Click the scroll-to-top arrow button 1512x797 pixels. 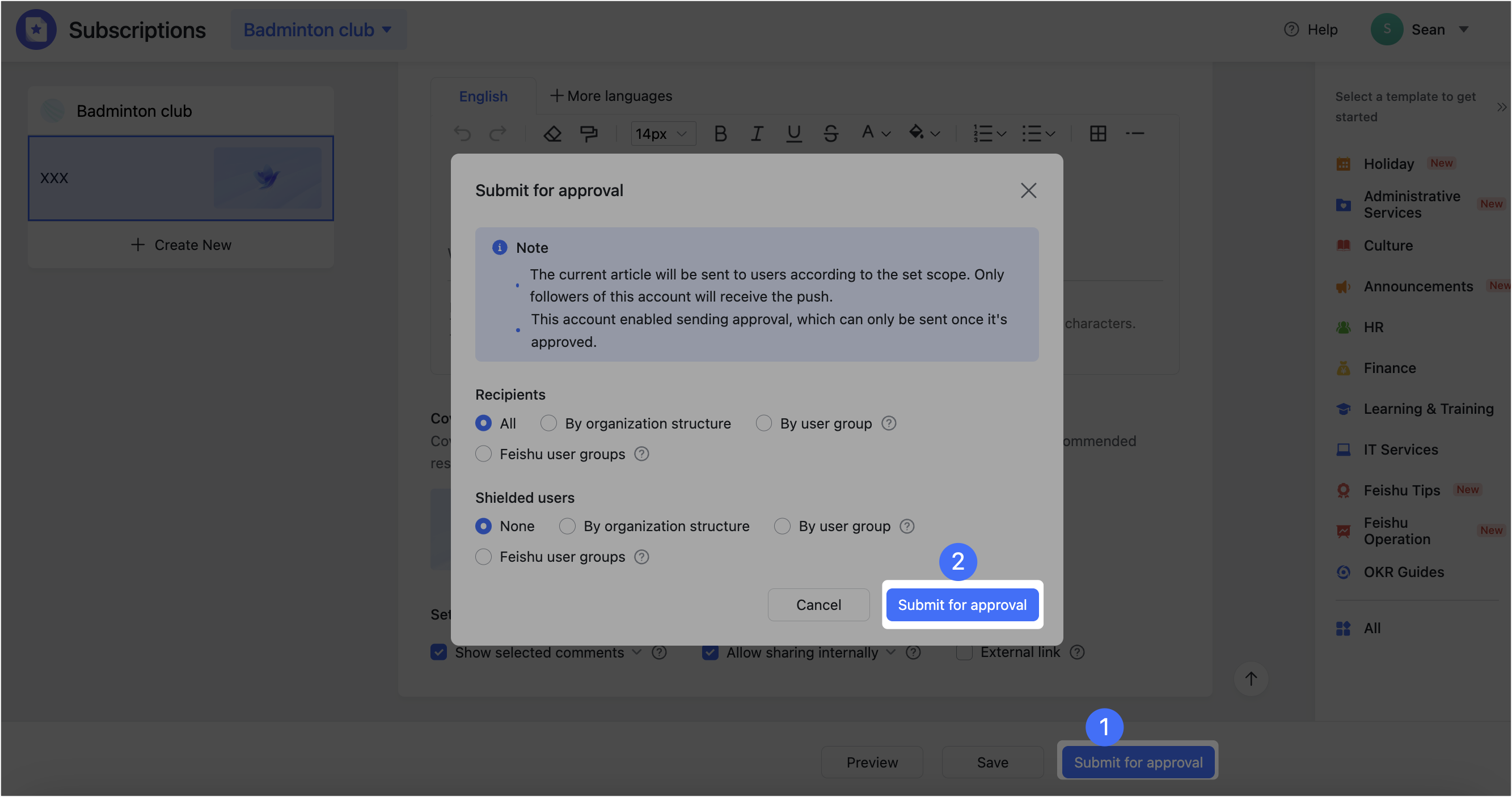point(1251,679)
